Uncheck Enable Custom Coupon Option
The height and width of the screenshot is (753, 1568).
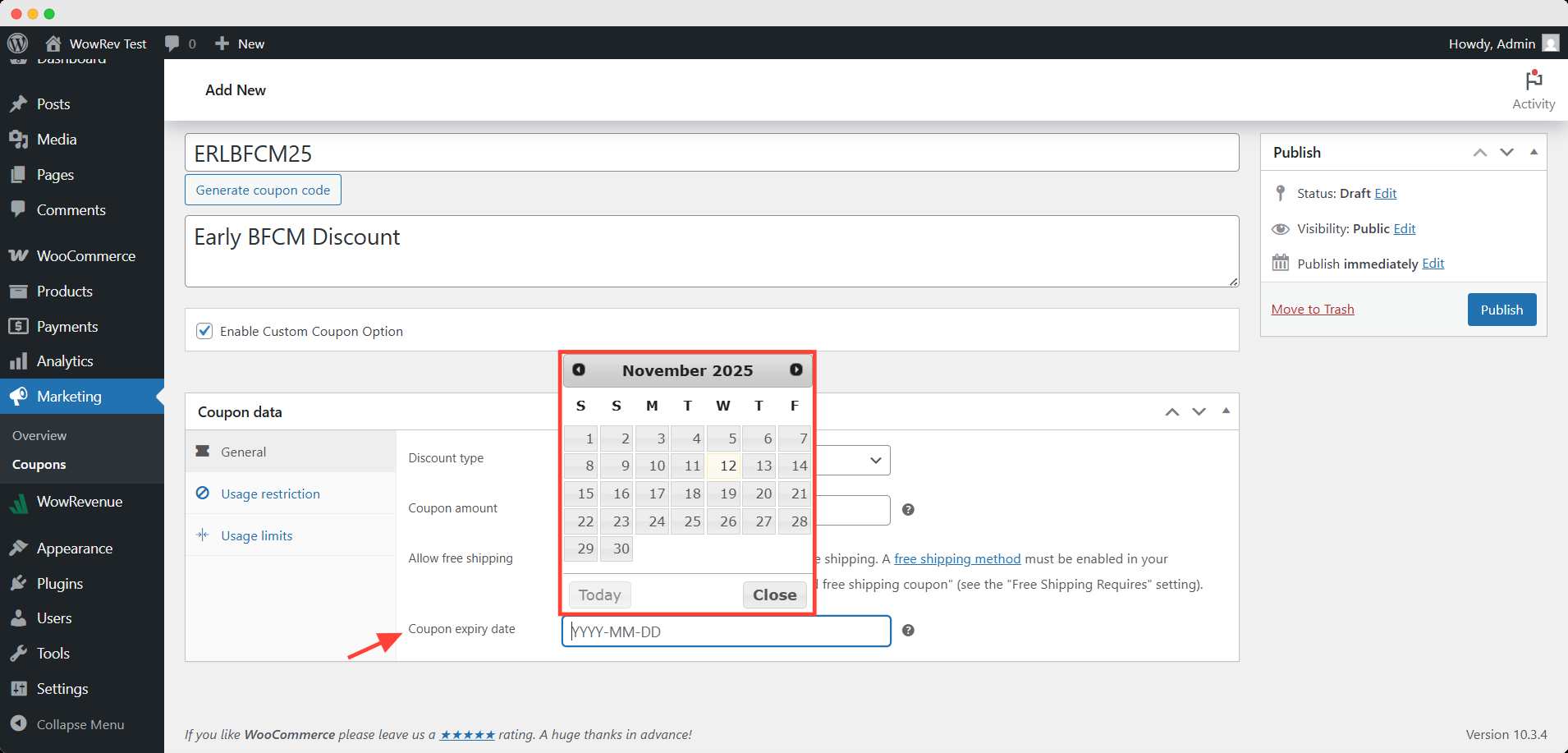pyautogui.click(x=204, y=331)
